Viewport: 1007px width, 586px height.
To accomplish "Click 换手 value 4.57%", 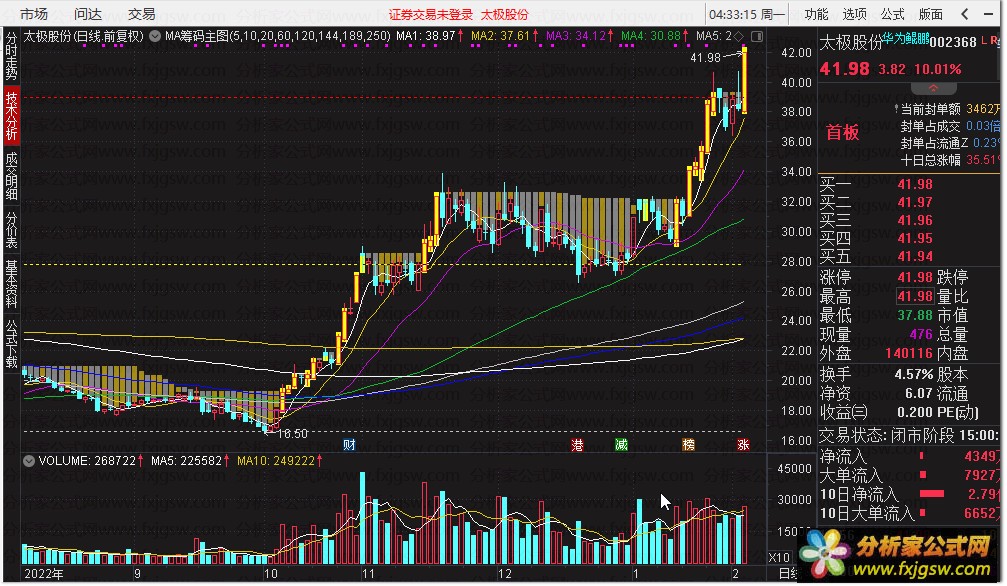I will pyautogui.click(x=914, y=375).
